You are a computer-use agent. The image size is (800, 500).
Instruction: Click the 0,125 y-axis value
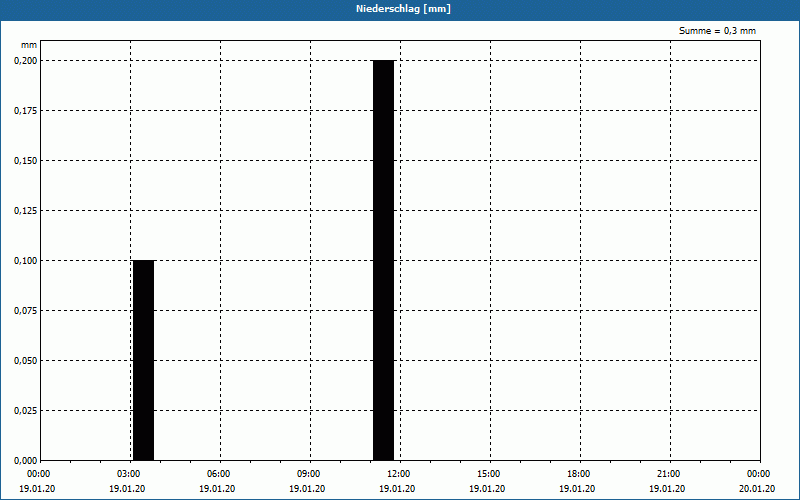(26, 211)
